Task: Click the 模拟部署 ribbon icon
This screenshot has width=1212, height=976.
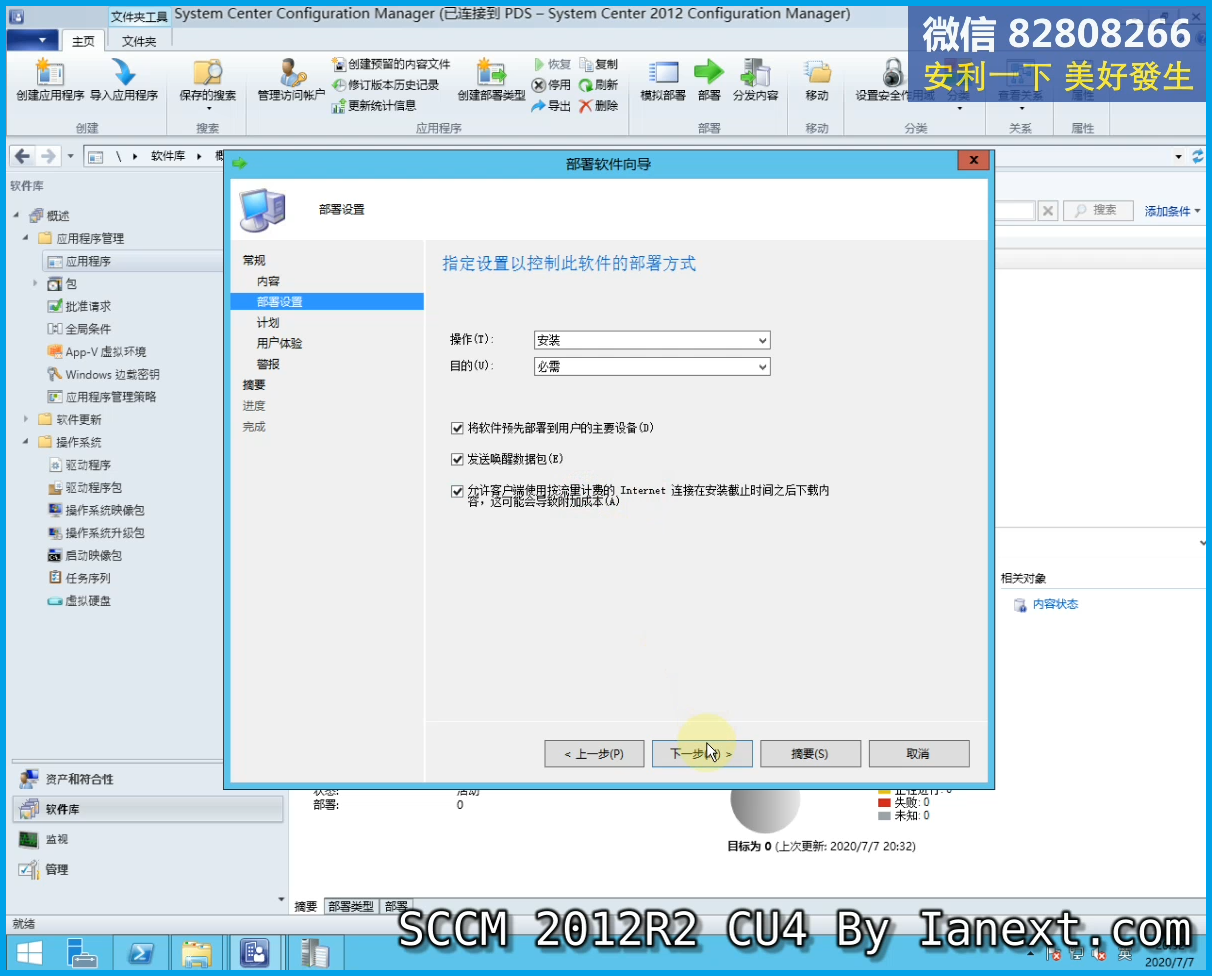Action: (663, 80)
